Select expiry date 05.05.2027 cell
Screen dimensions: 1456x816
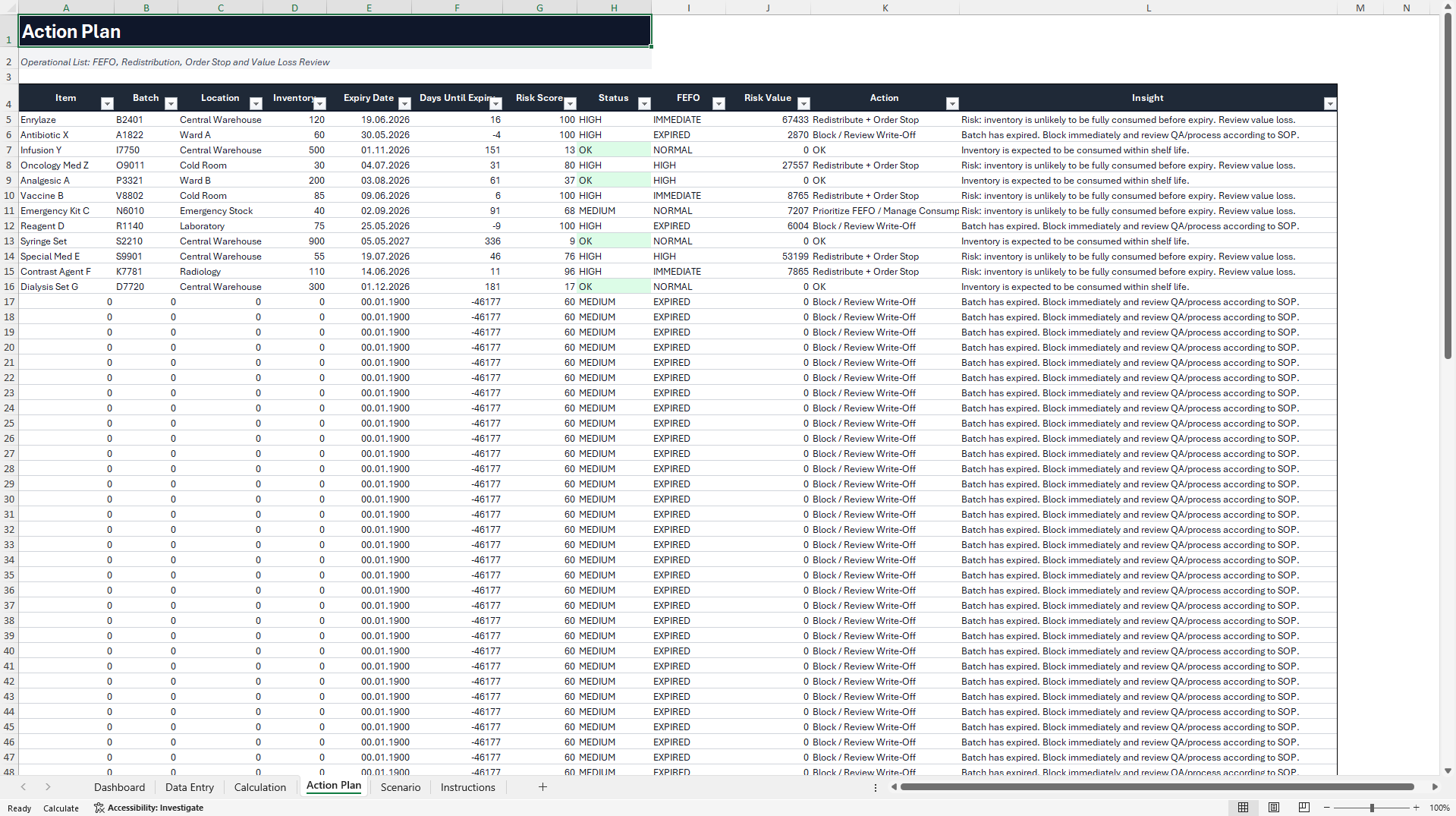(369, 241)
